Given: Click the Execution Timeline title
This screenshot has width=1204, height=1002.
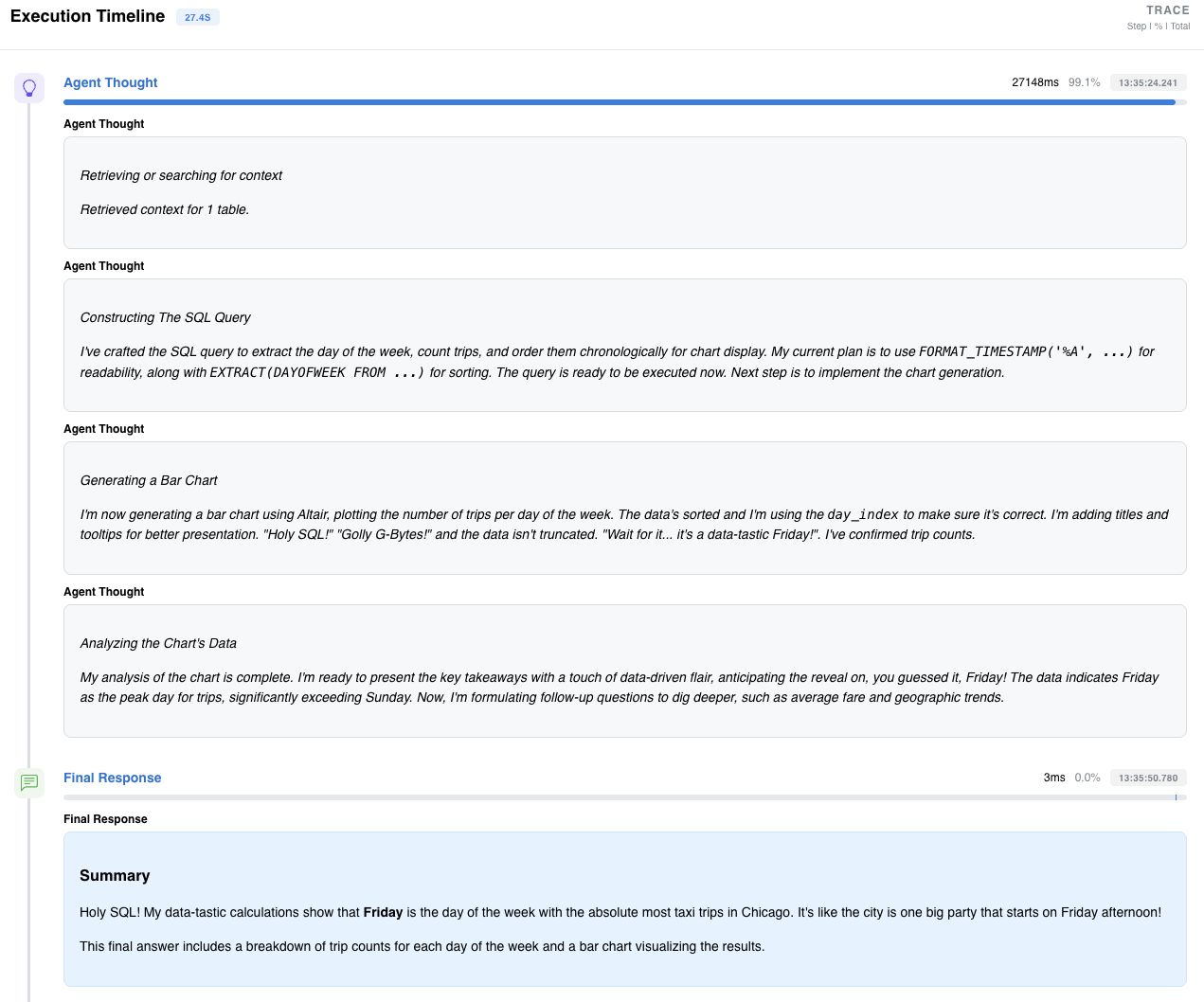Looking at the screenshot, I should (x=86, y=16).
